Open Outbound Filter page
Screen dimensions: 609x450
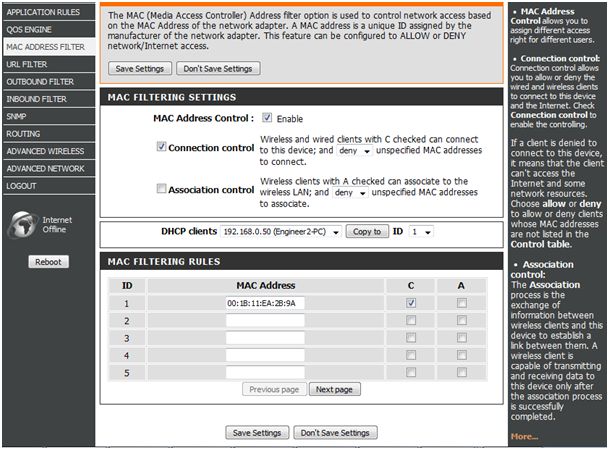point(49,82)
